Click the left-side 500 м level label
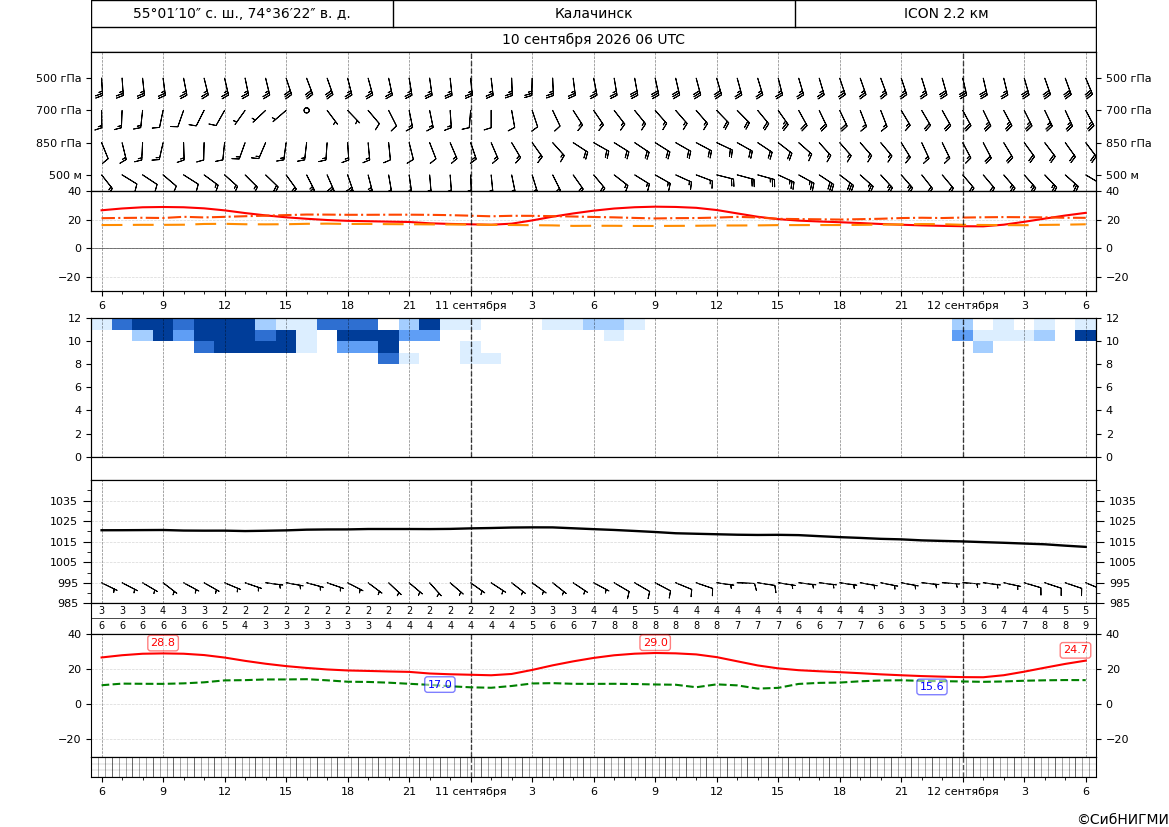Screen dimensions: 1169x827 66,175
